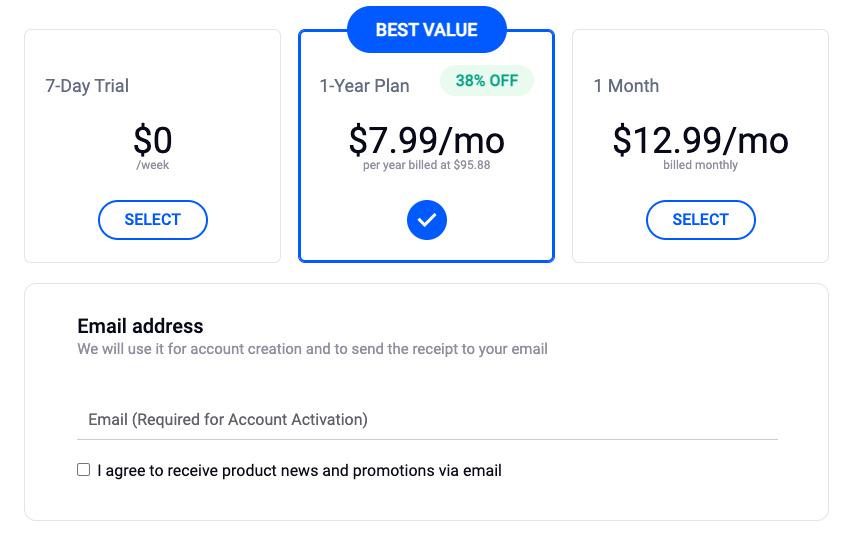Click the "1-Year Plan" title text

364,86
